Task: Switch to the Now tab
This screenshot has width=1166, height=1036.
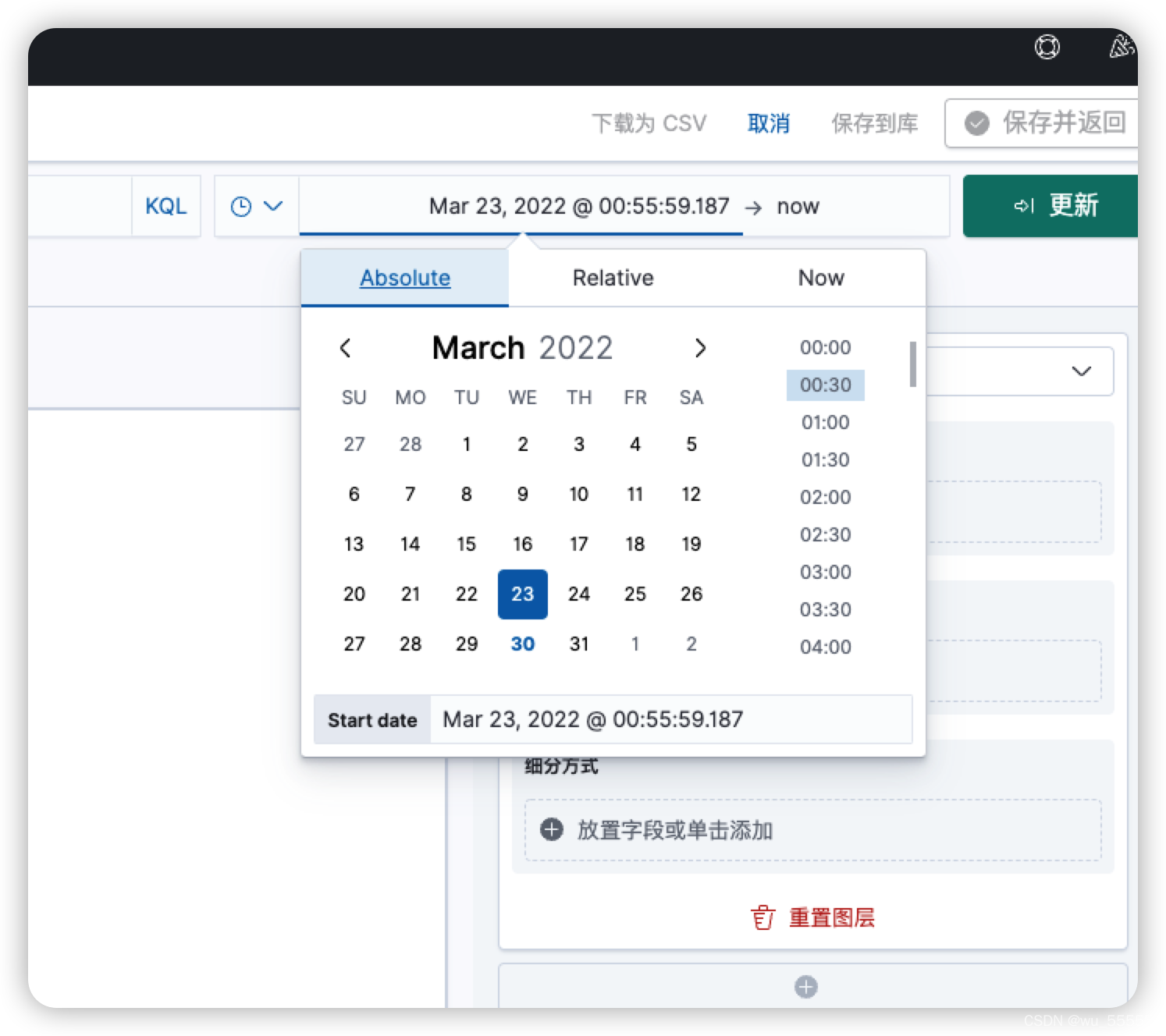Action: point(821,278)
